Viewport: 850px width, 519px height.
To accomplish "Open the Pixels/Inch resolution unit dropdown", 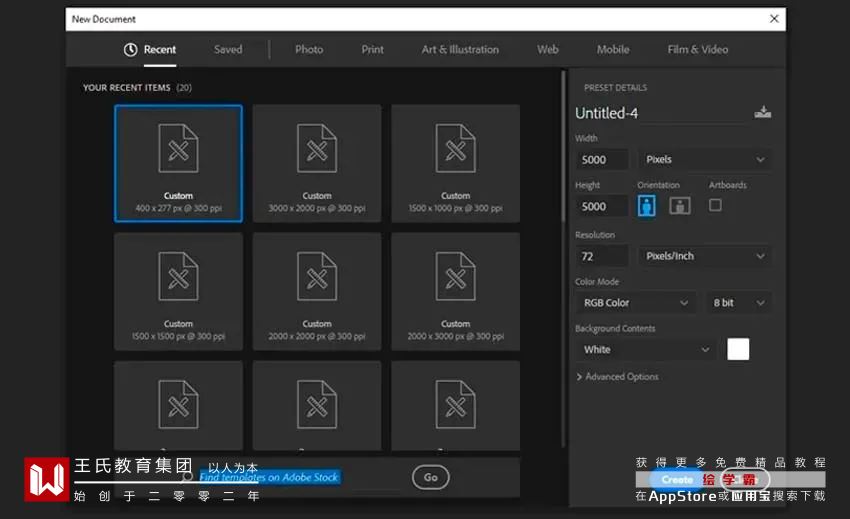I will (705, 256).
